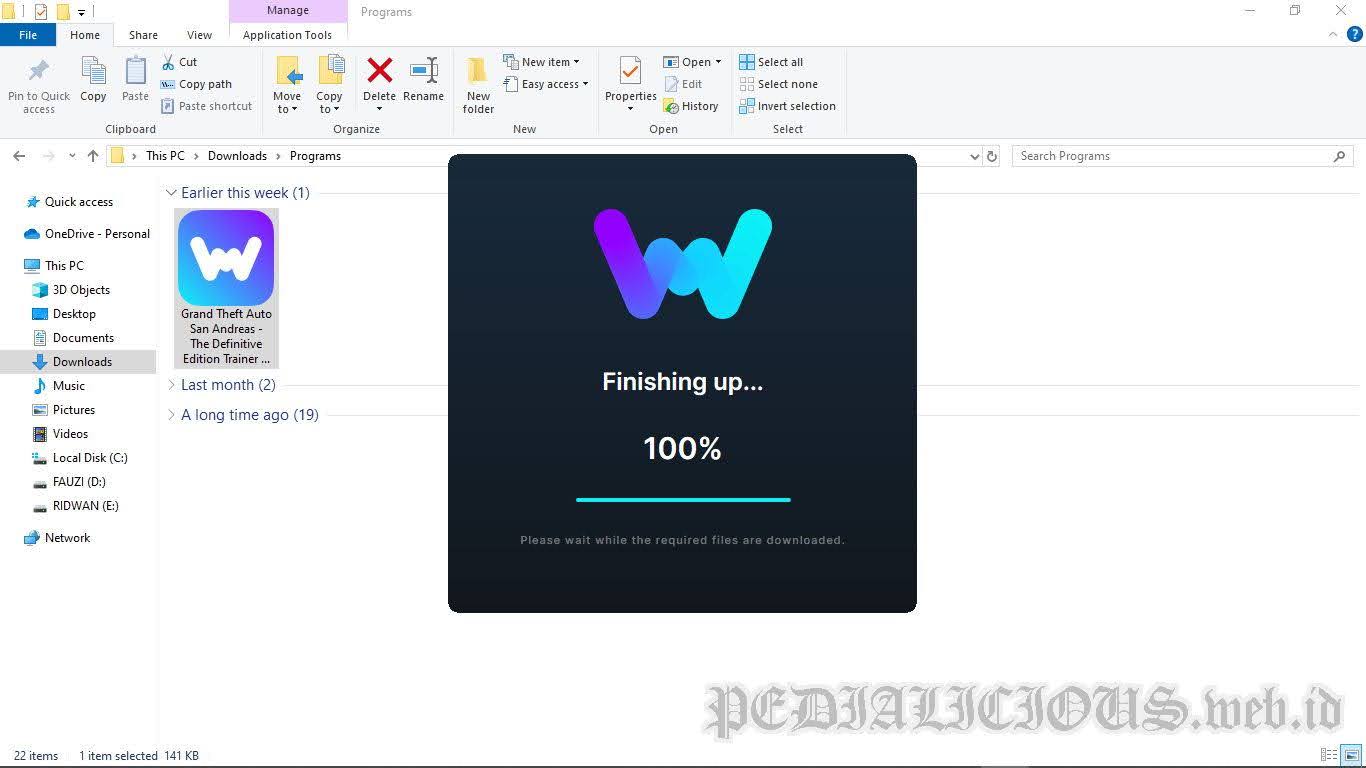Open Quick access in the sidebar
Viewport: 1366px width, 768px height.
(x=79, y=202)
